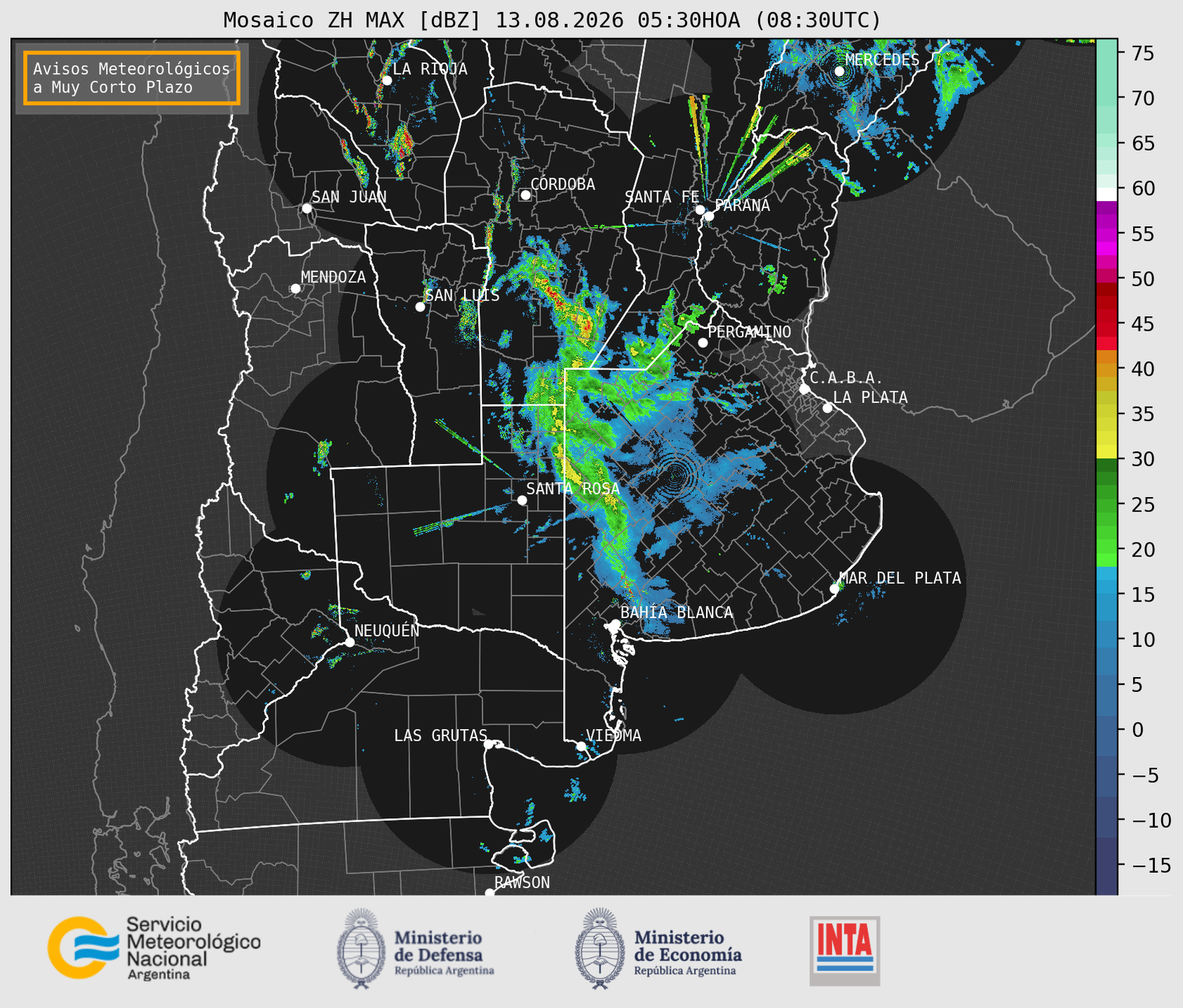Image resolution: width=1183 pixels, height=1008 pixels.
Task: Click the Mercedes radar site marker
Action: tap(839, 71)
